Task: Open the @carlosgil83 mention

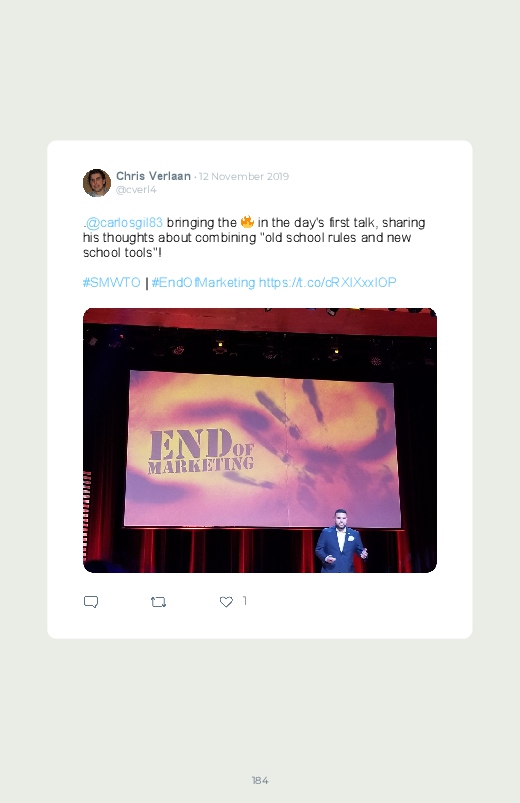Action: 124,223
